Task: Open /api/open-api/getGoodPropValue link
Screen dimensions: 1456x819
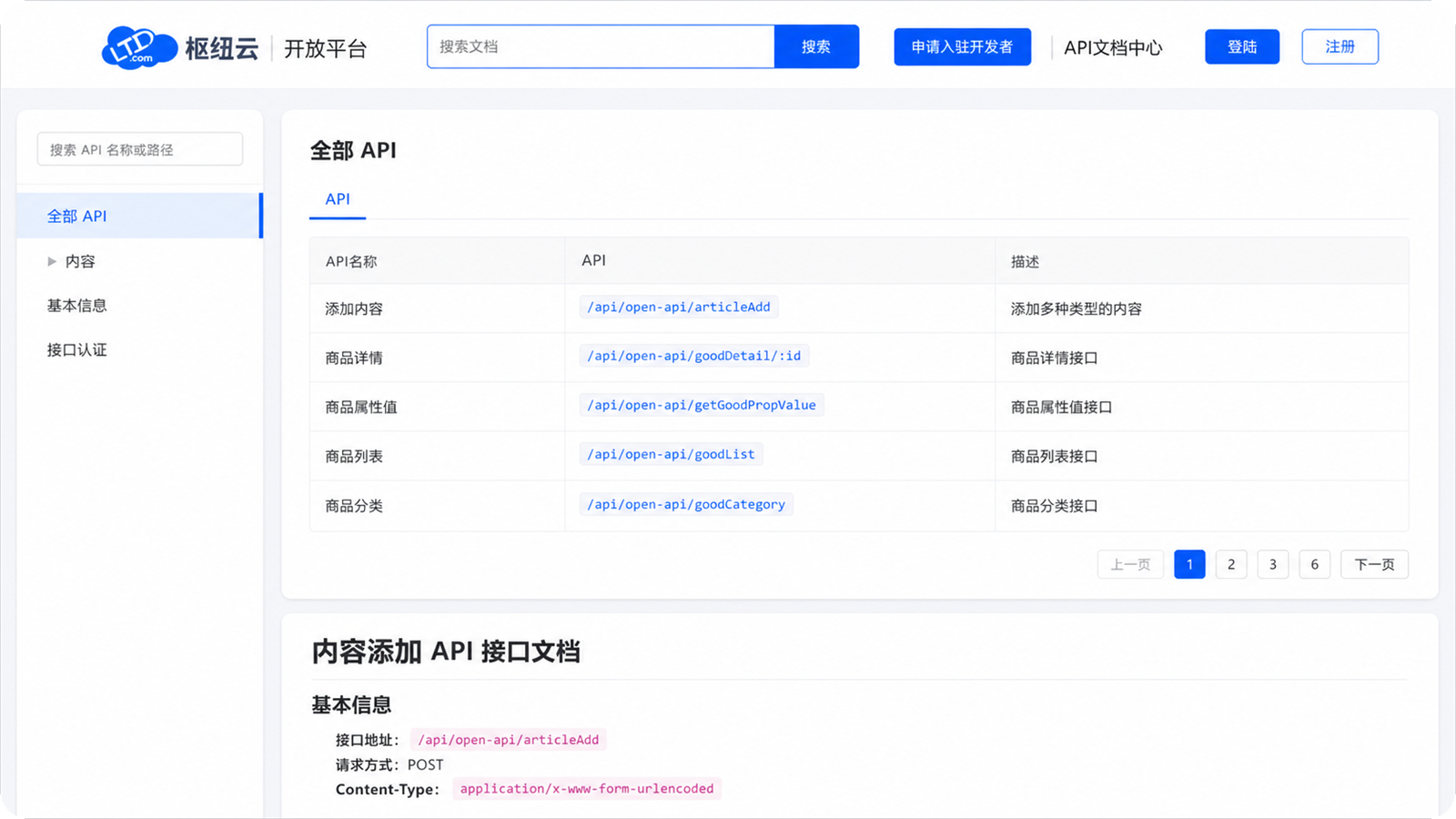Action: click(x=702, y=405)
